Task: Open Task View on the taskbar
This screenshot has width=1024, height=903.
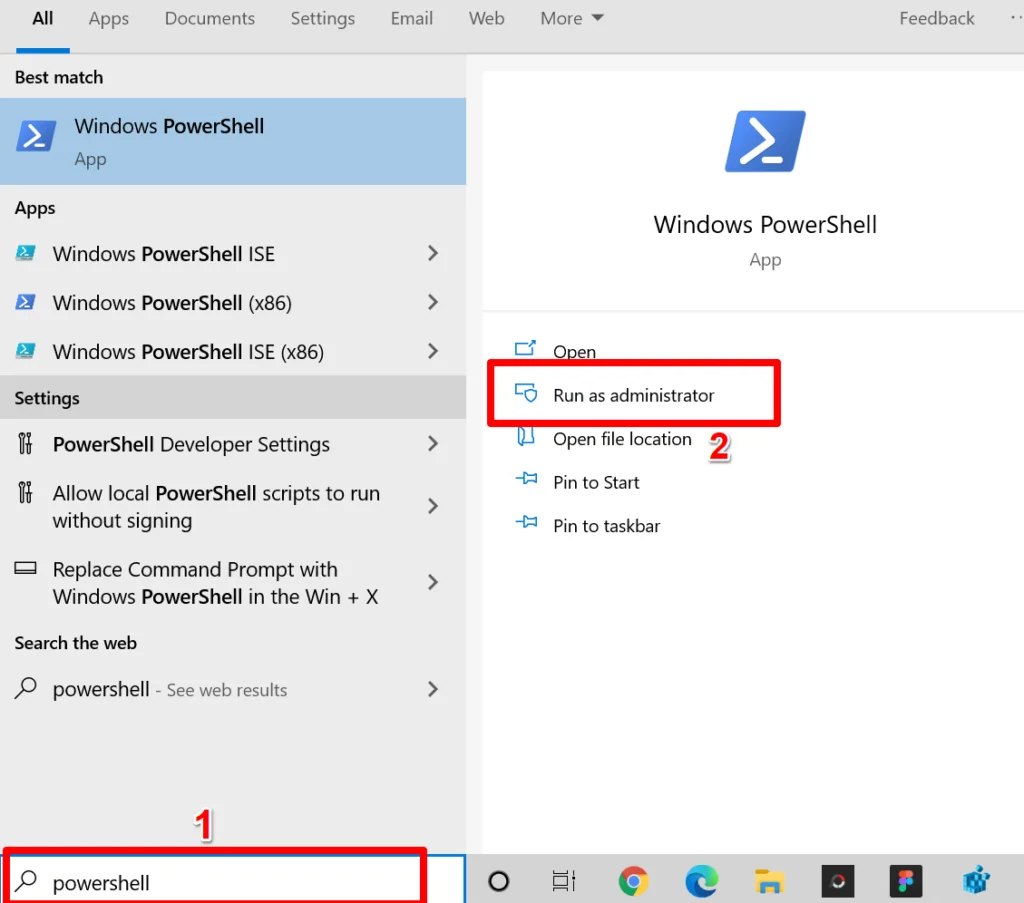Action: [564, 881]
